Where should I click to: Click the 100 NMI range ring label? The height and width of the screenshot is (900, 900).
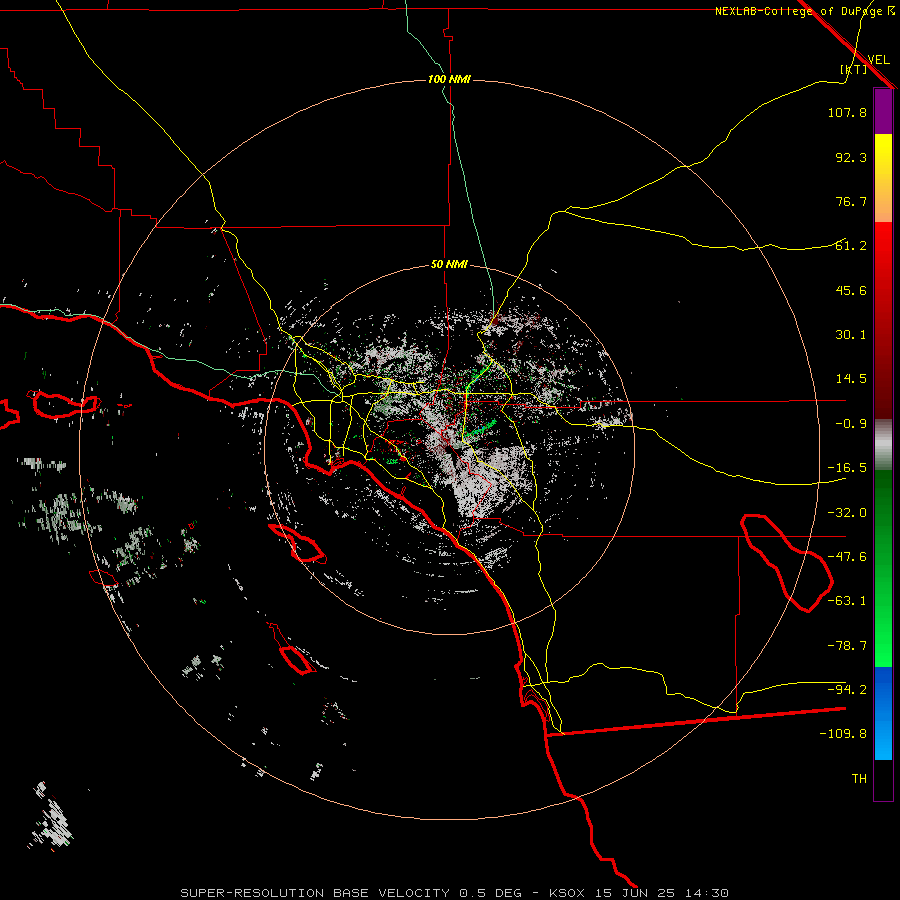click(449, 79)
